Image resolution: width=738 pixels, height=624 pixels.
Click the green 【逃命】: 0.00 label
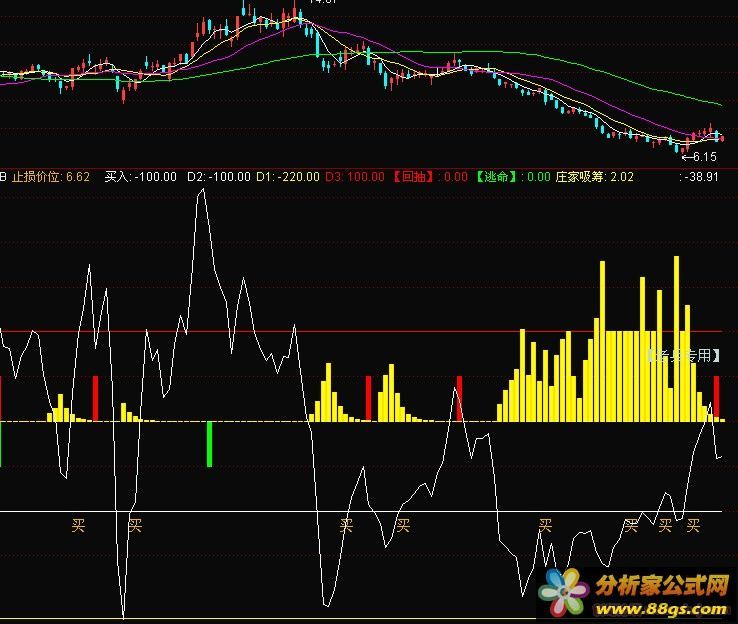click(512, 177)
